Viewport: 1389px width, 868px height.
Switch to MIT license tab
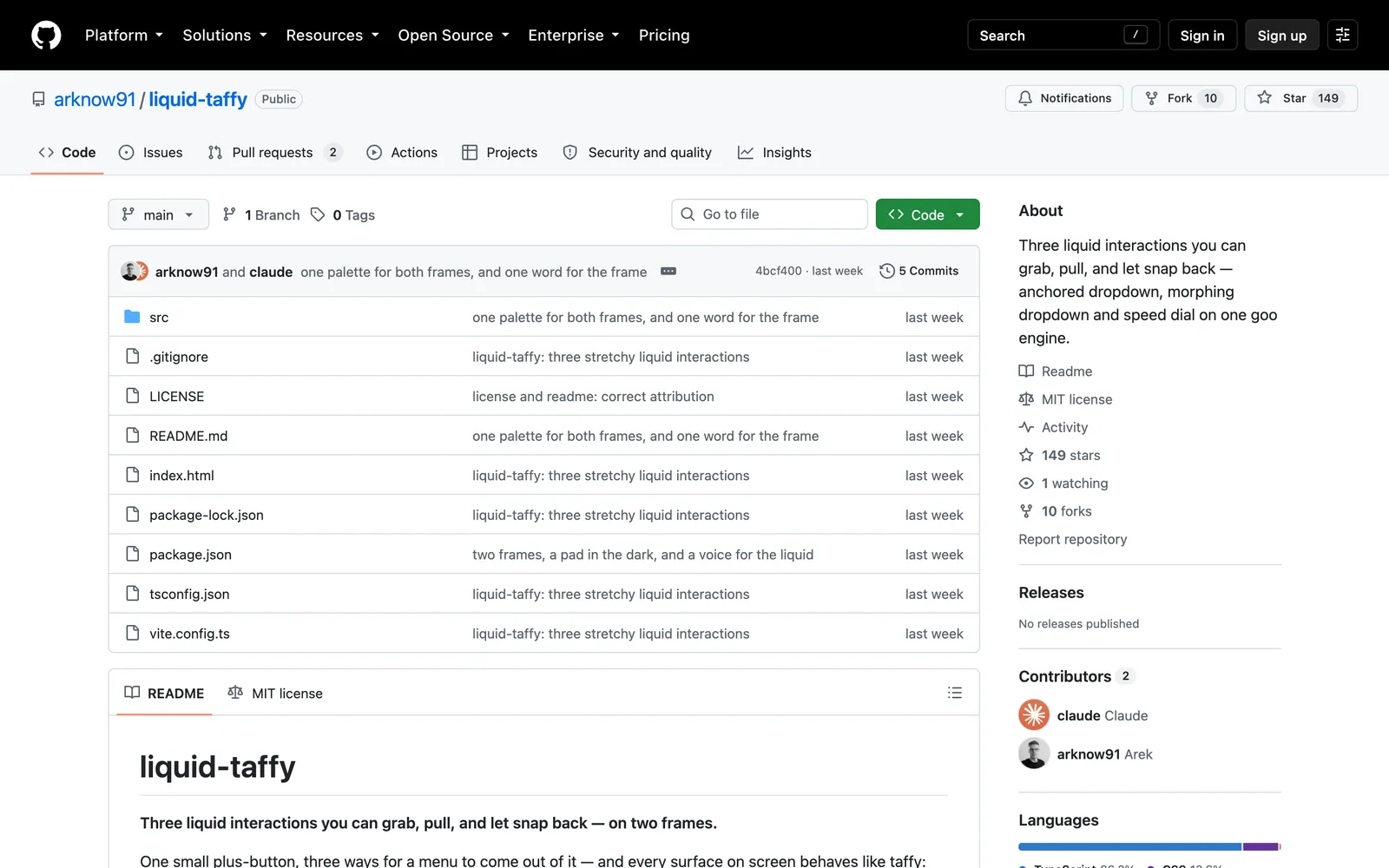275,693
